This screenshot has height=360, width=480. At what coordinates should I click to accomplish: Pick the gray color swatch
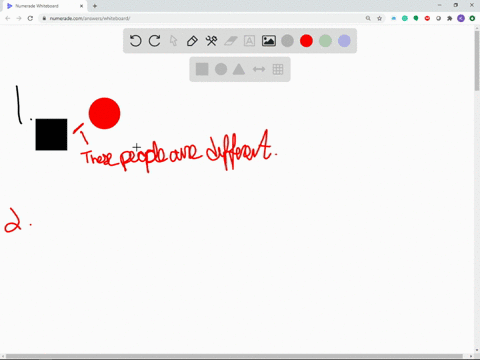point(287,41)
